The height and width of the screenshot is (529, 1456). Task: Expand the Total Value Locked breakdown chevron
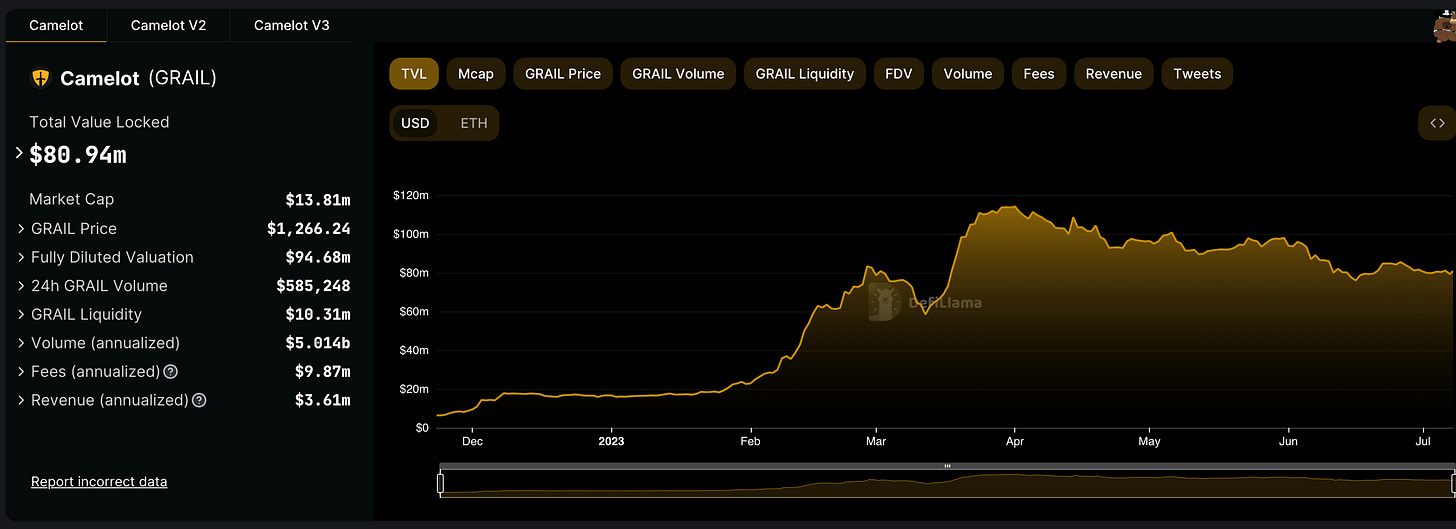pos(19,153)
